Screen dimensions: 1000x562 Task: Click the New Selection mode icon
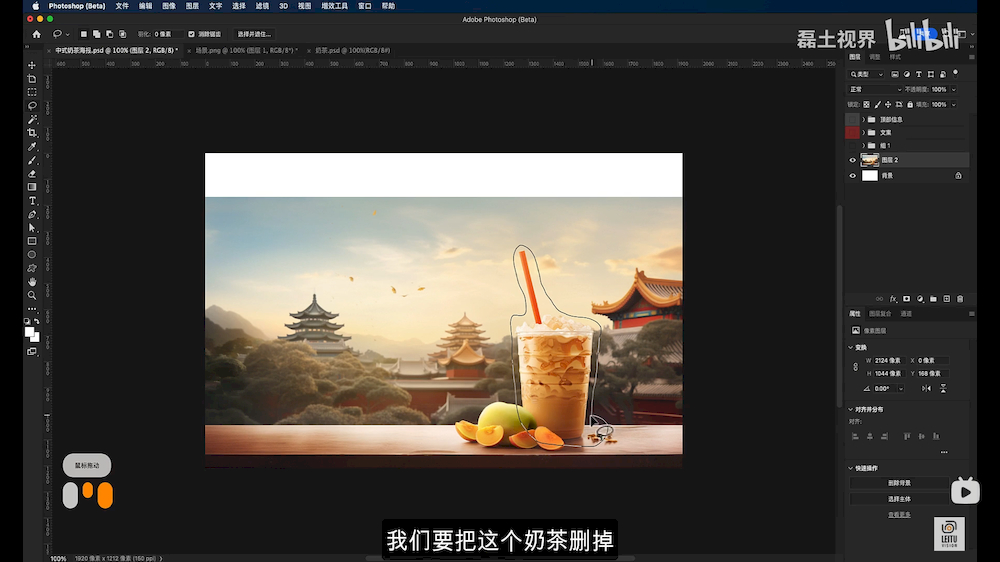click(x=84, y=34)
